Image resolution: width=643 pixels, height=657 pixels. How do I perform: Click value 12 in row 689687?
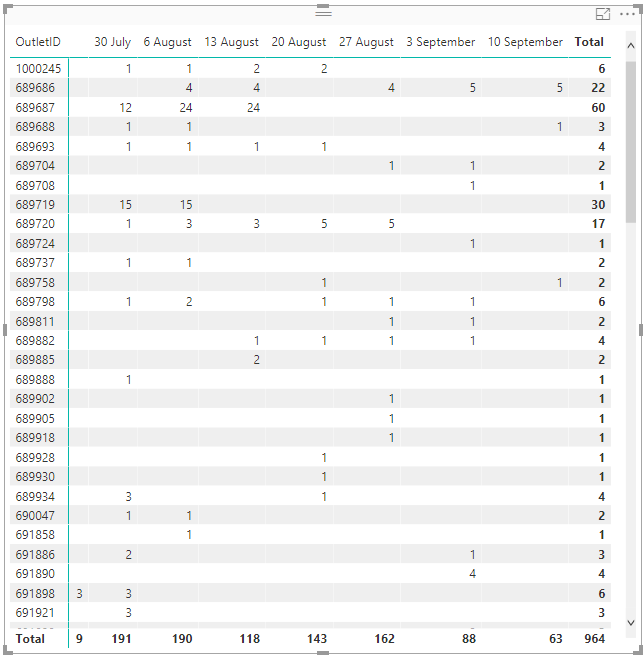coord(125,108)
